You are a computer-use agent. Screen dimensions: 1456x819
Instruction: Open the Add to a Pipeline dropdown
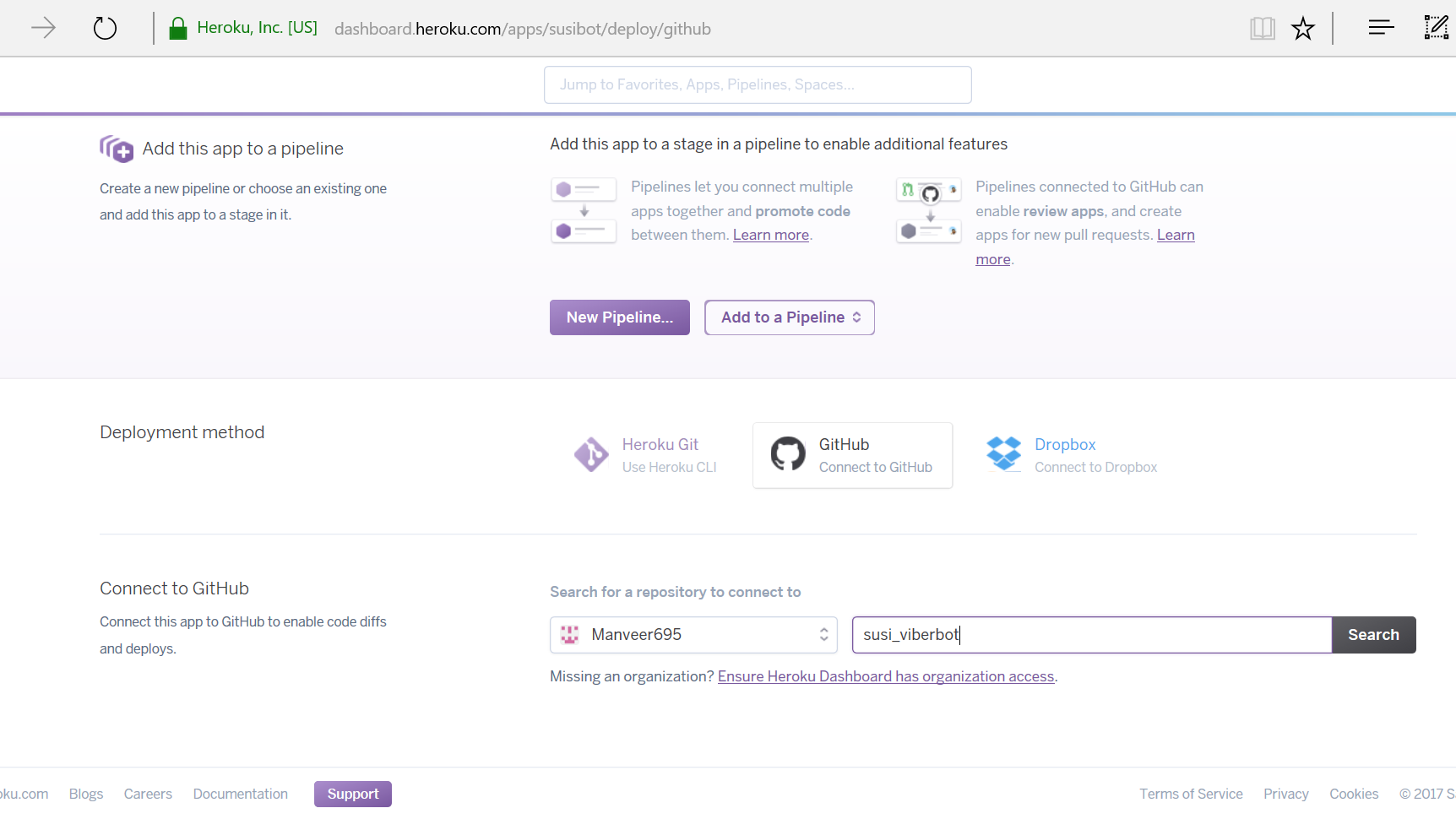tap(790, 317)
